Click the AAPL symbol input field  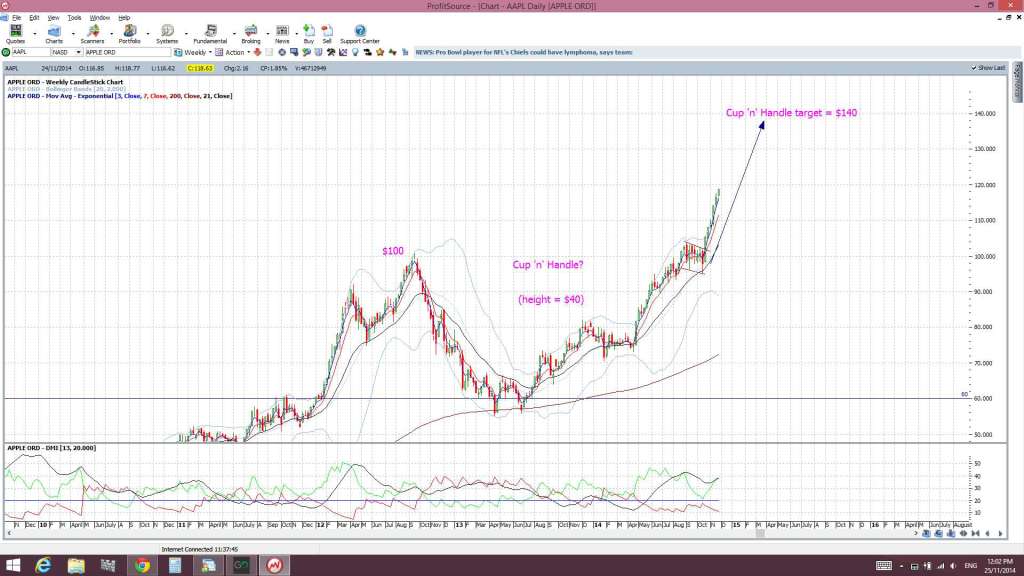pos(31,52)
